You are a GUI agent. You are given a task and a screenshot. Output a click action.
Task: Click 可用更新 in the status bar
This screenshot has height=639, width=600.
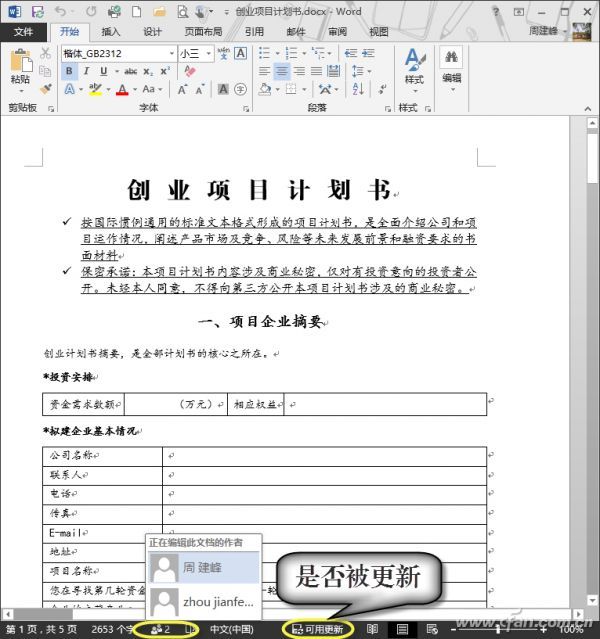tap(318, 629)
